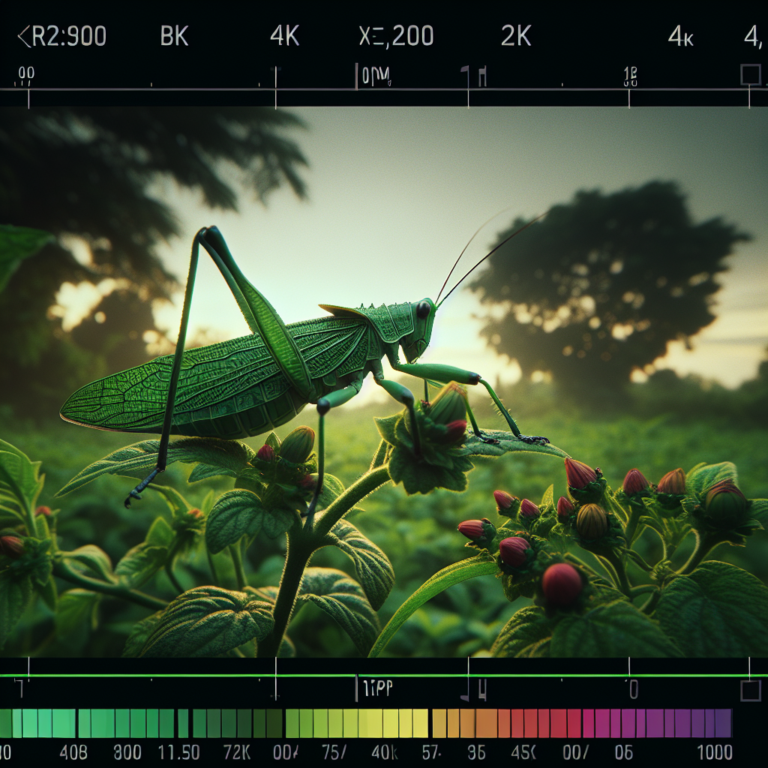Click the 1B marker on top ruler
Viewport: 768px width, 768px height.
[630, 75]
